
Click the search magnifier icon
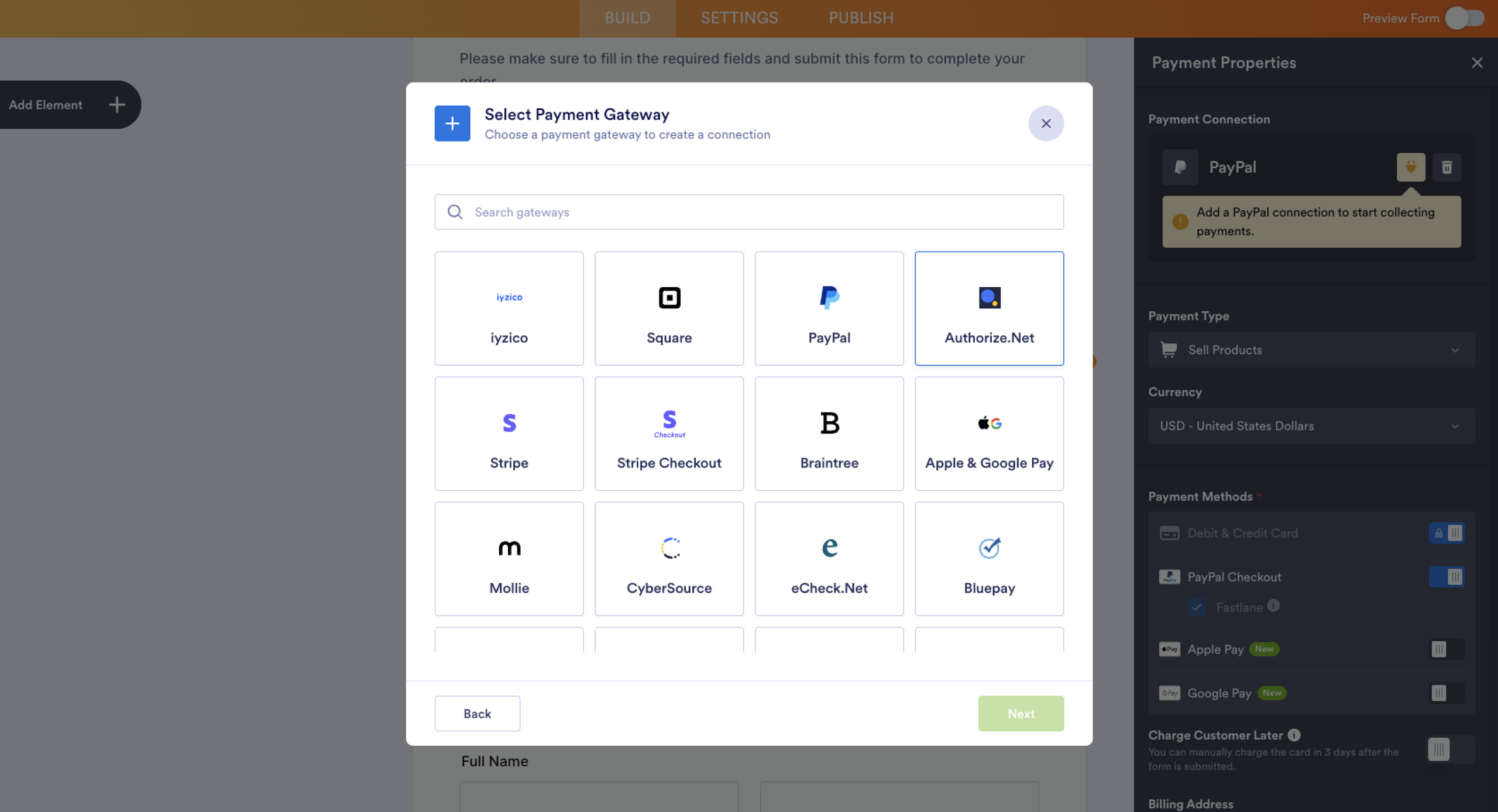tap(455, 212)
